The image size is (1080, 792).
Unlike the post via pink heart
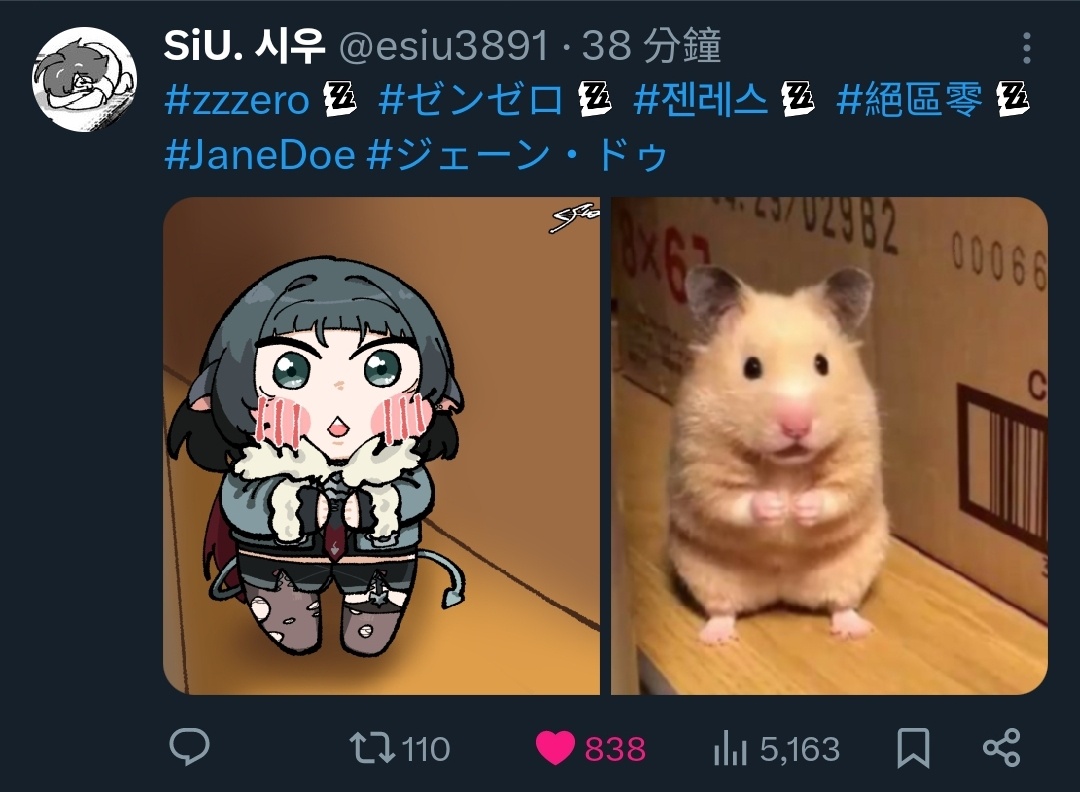[x=555, y=748]
